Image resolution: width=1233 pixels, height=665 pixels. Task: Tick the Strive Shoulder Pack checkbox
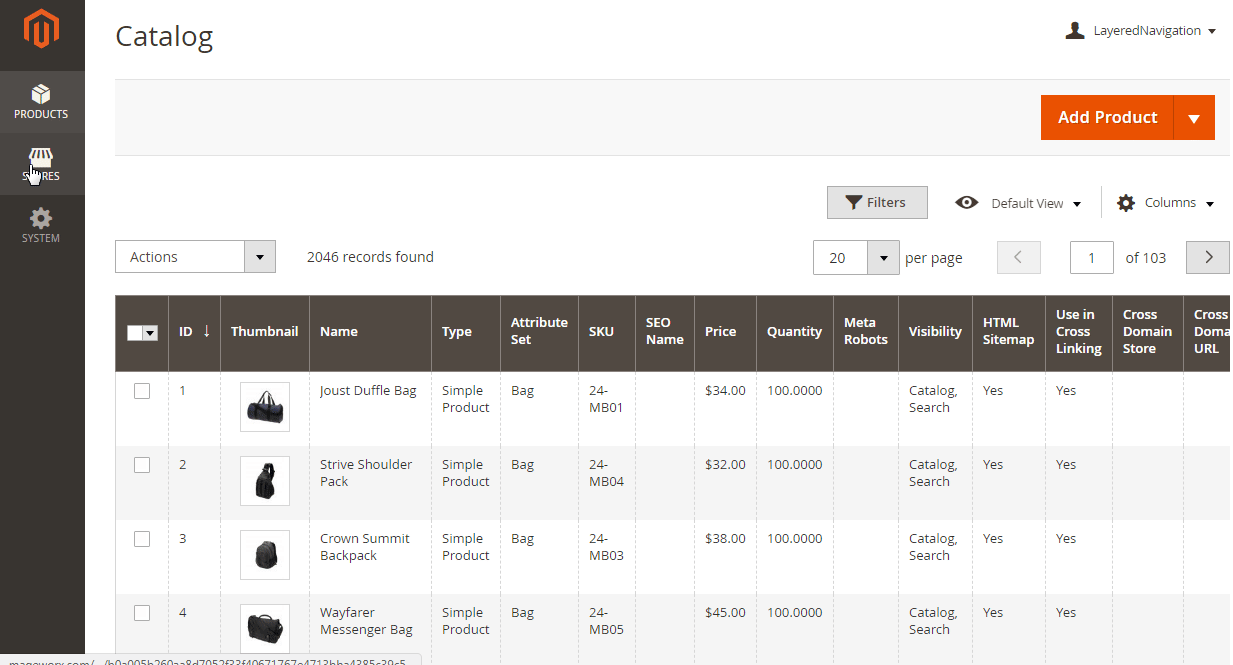142,465
